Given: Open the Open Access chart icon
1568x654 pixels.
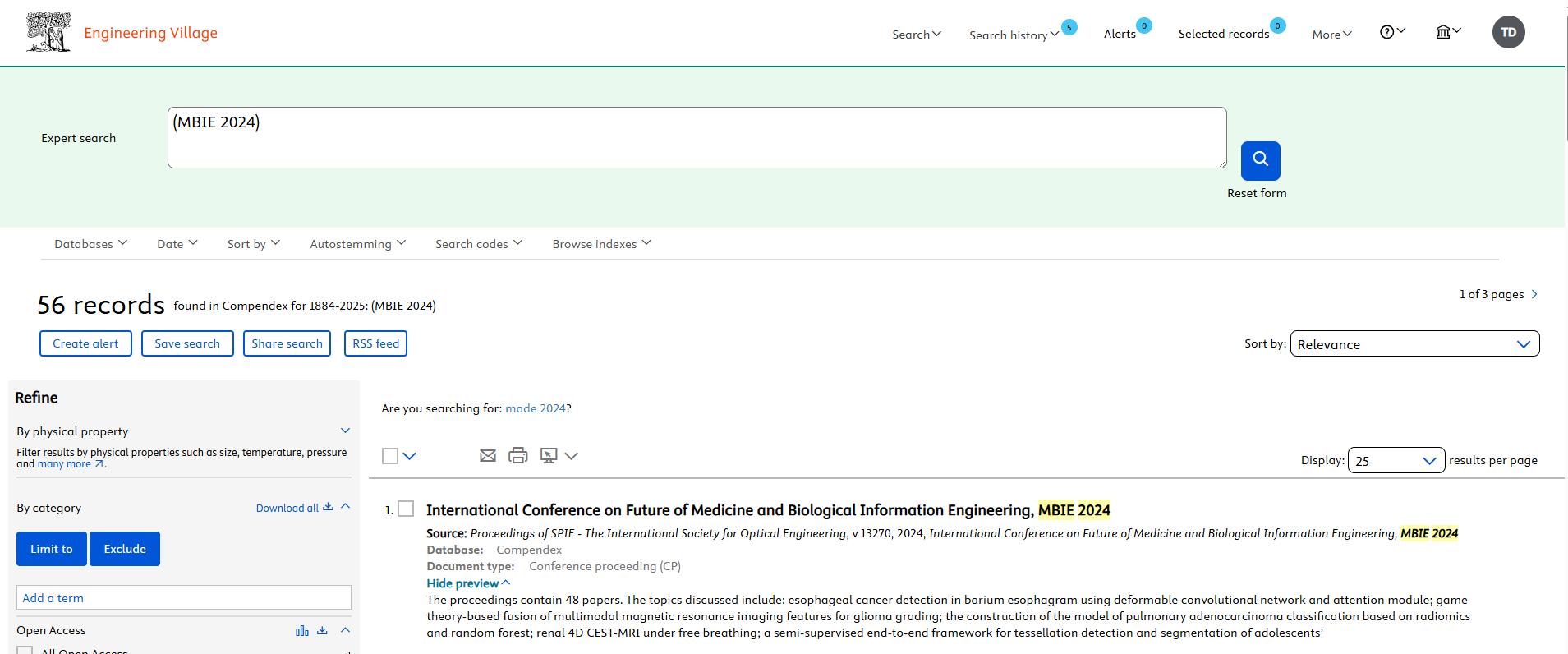Looking at the screenshot, I should pos(301,630).
